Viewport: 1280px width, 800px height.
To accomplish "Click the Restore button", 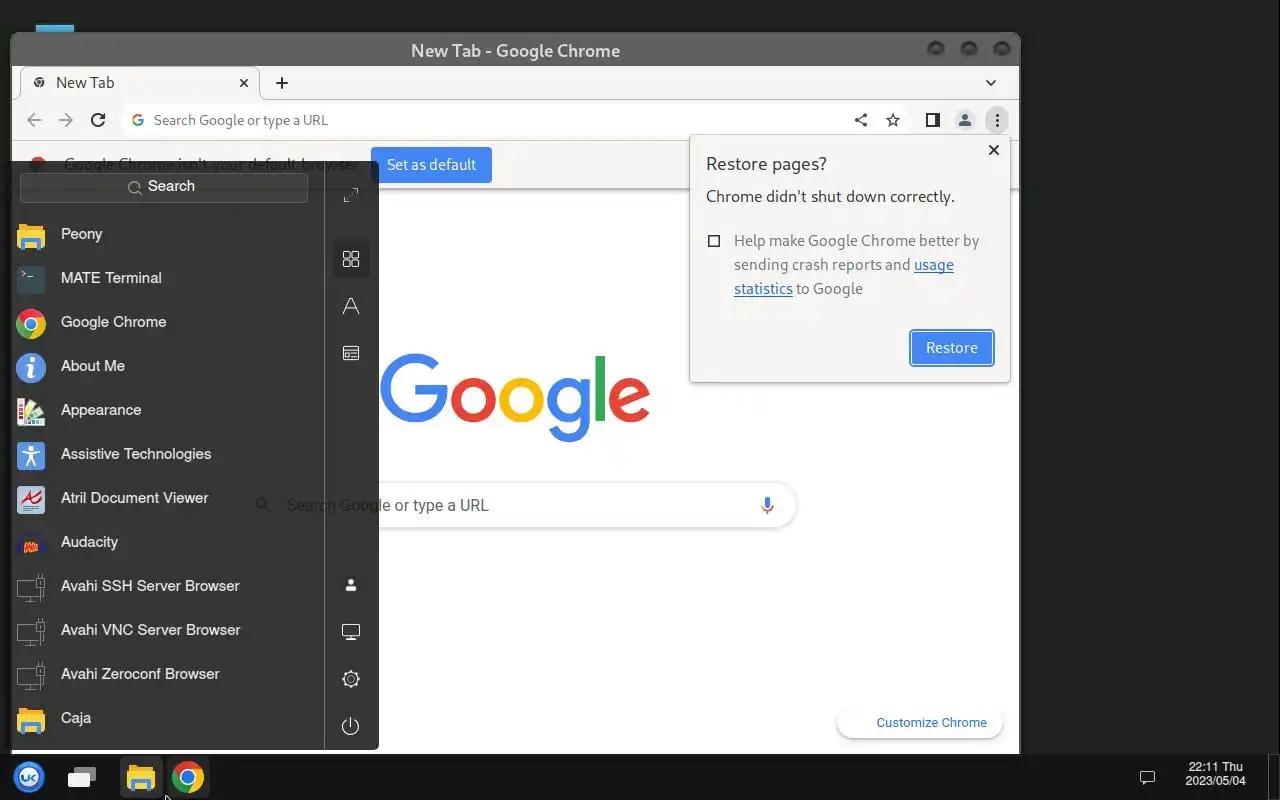I will pos(951,348).
